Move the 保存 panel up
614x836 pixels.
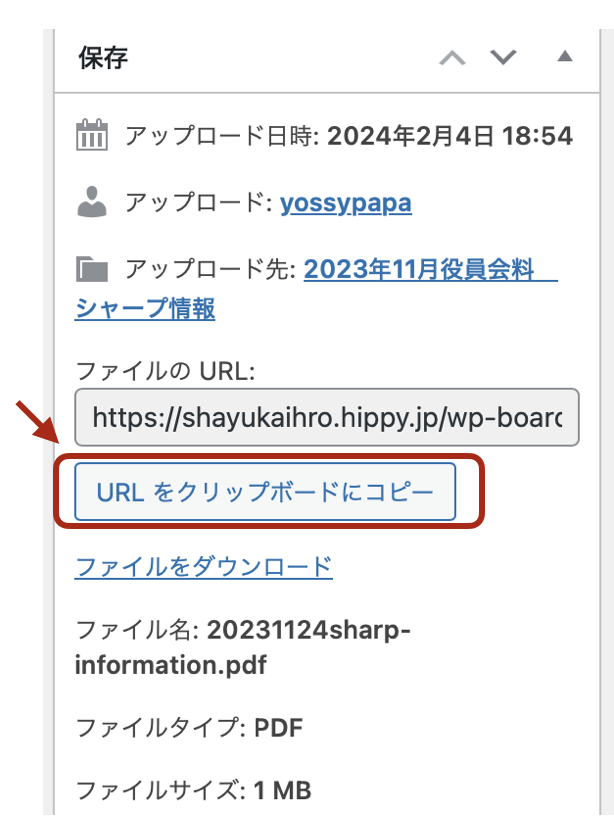(453, 58)
